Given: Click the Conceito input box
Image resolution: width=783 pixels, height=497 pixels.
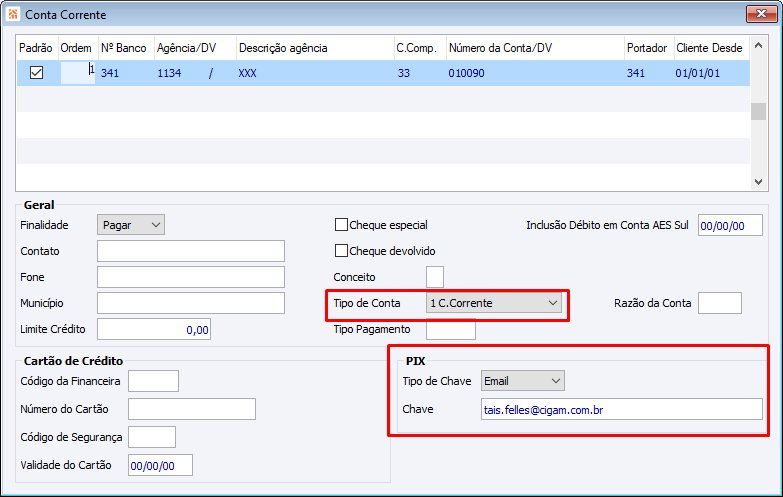Looking at the screenshot, I should [435, 277].
